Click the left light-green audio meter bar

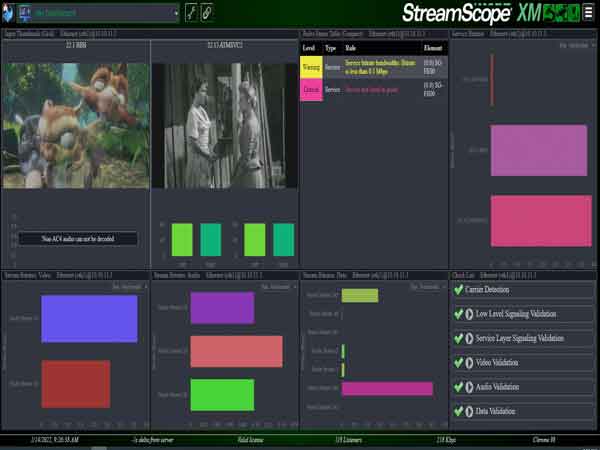(182, 240)
